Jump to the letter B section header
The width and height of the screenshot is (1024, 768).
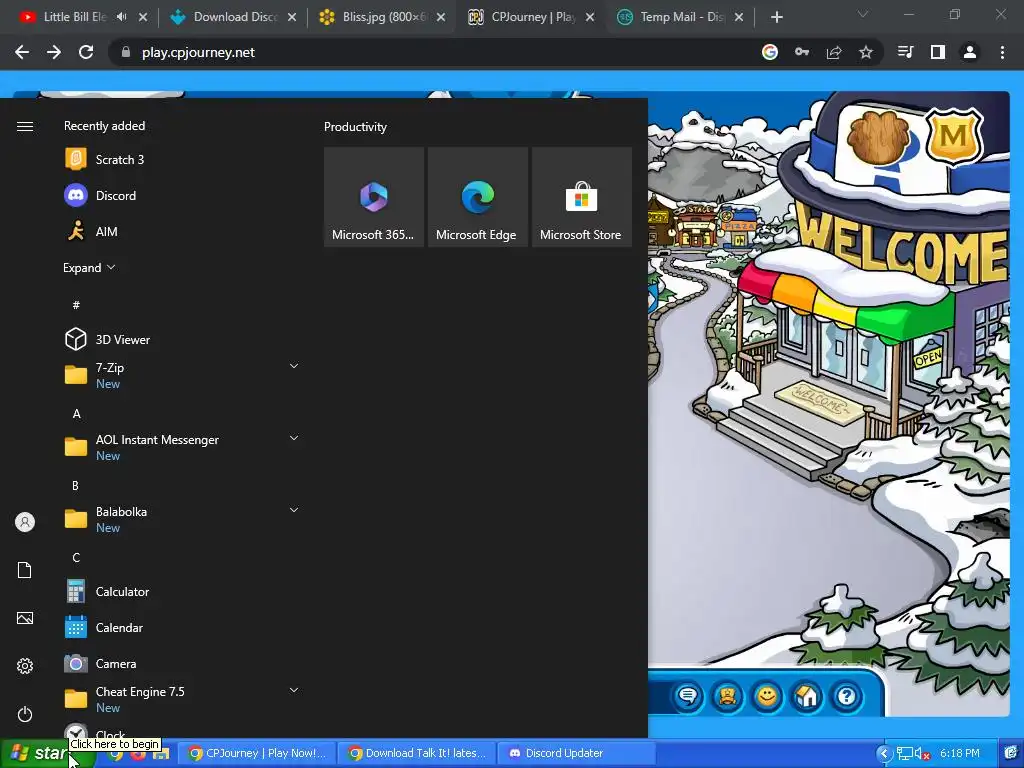(x=75, y=485)
